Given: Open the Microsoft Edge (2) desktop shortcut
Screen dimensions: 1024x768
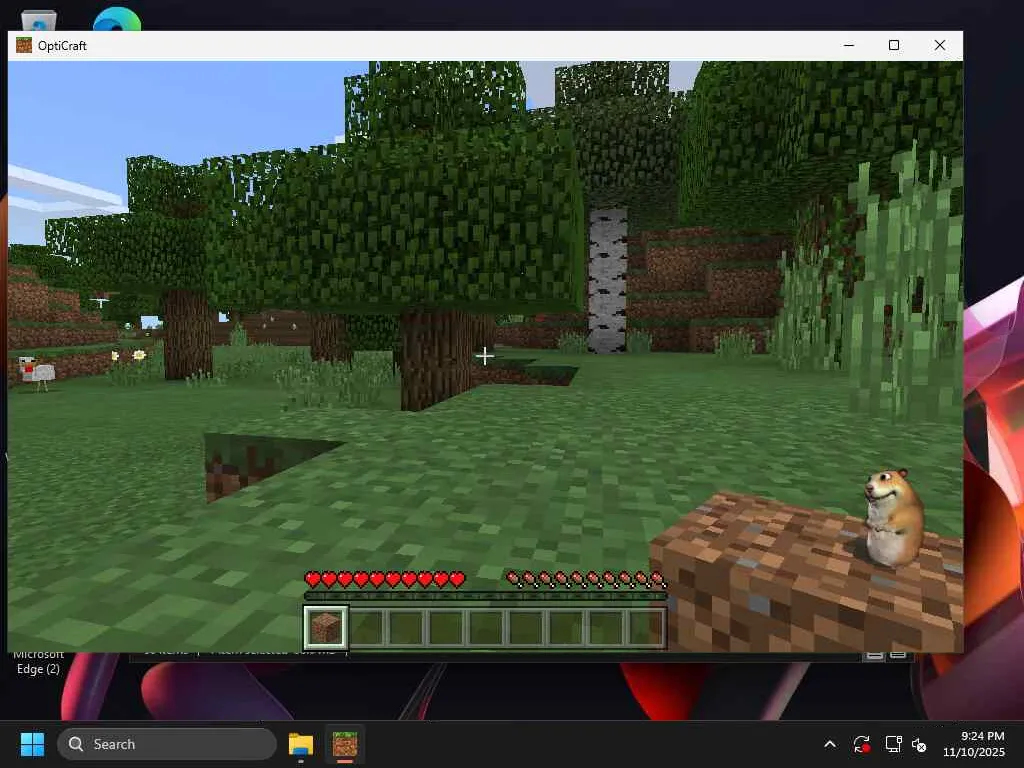Looking at the screenshot, I should point(38,662).
